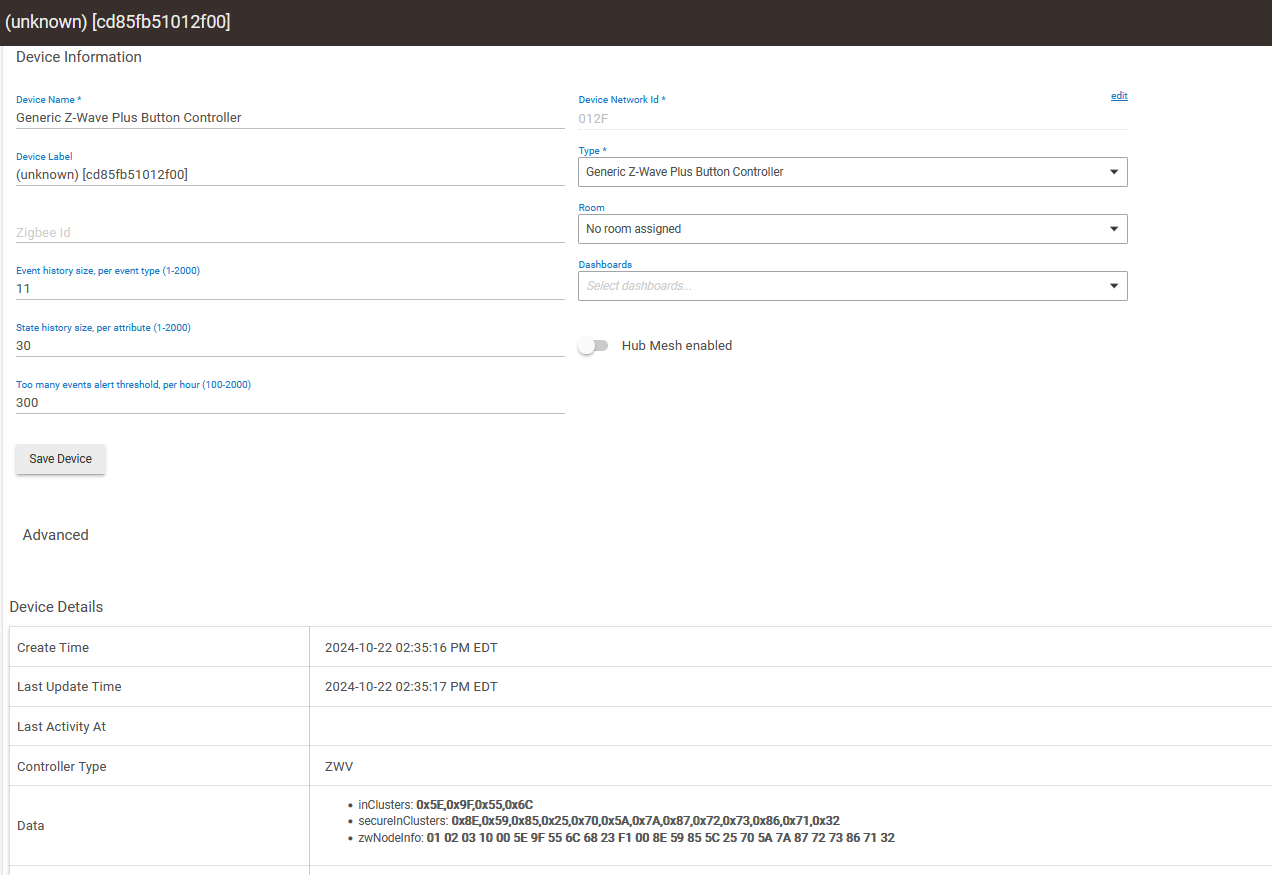Click the 2024-10-22 02:35:17 PM EDT value

411,687
